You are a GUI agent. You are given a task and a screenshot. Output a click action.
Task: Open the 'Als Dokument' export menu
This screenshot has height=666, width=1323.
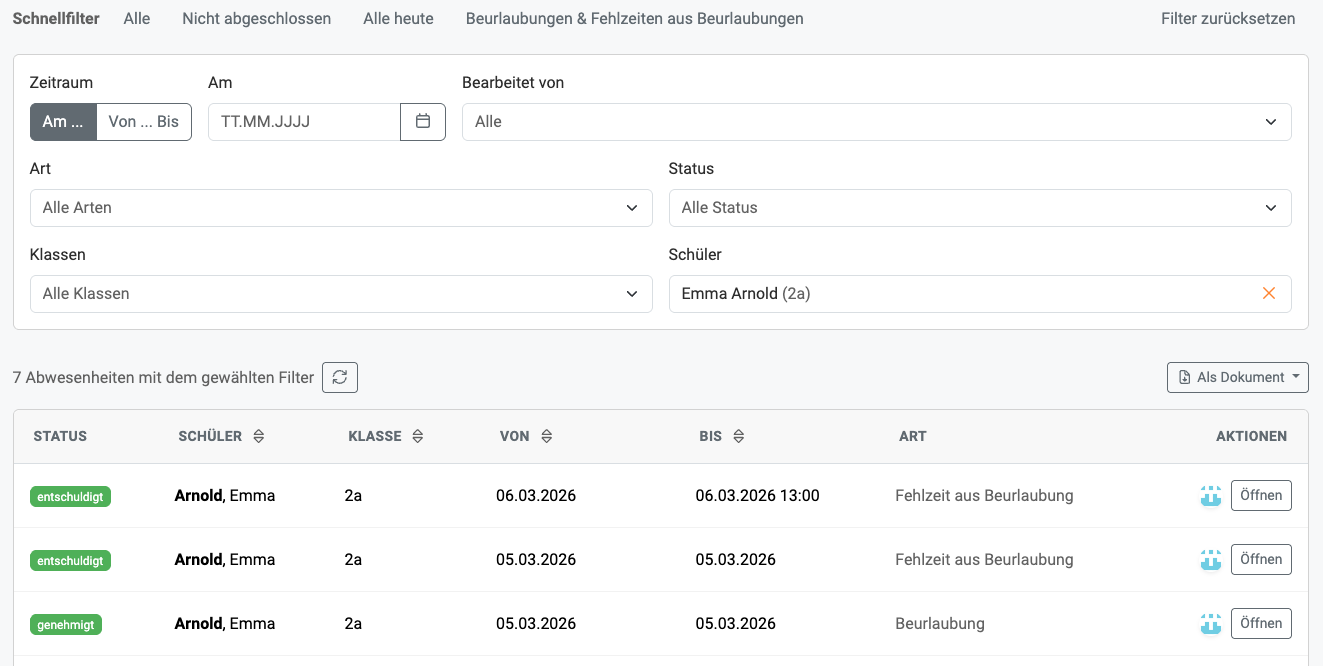(x=1237, y=377)
